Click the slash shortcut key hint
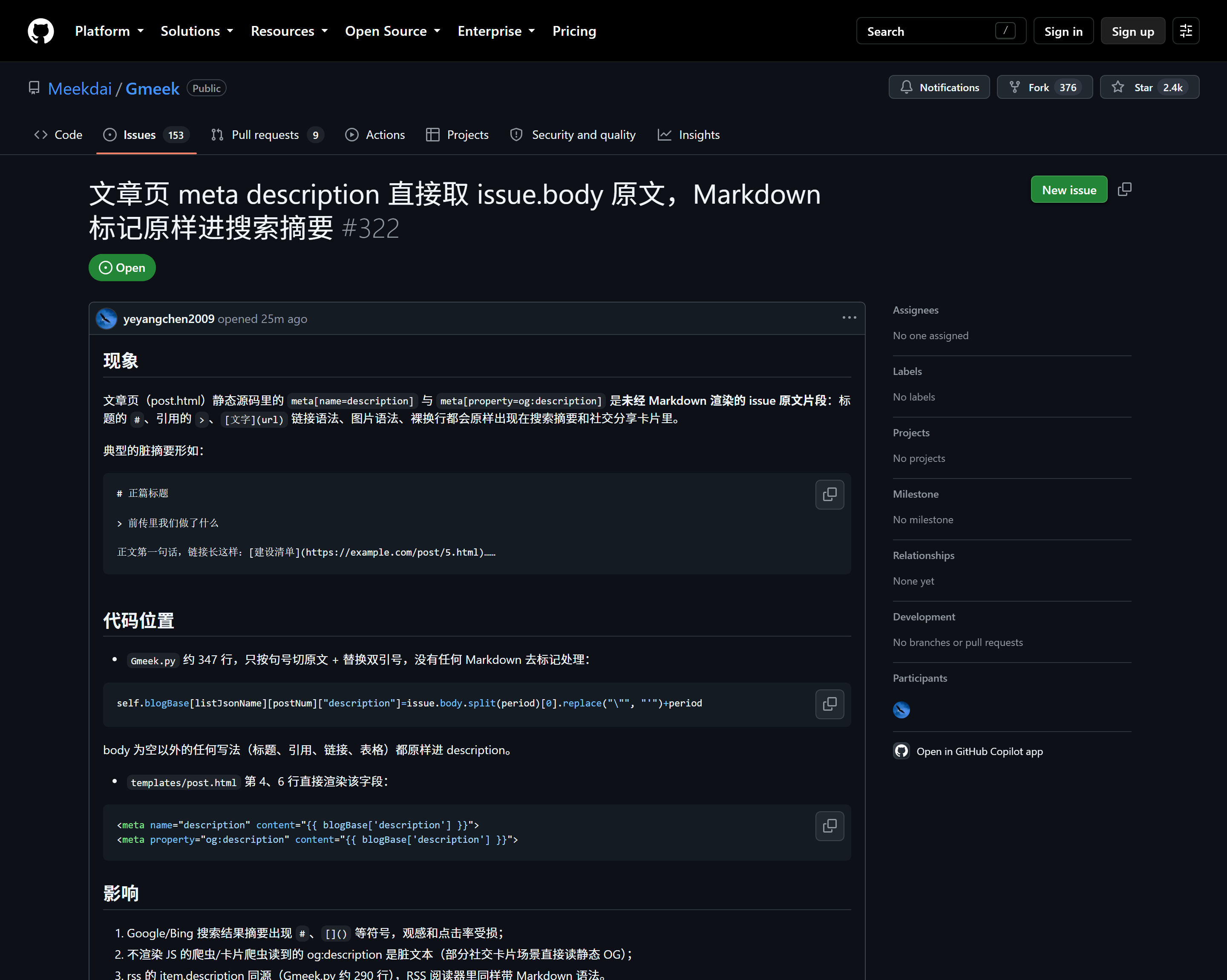 [1005, 31]
